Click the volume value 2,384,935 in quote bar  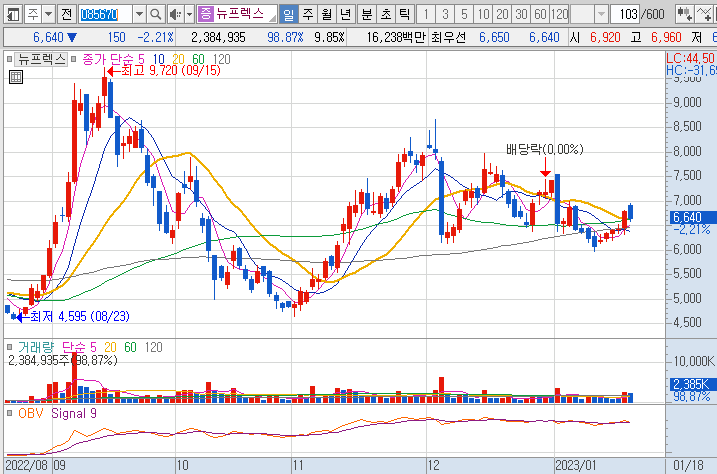[218, 37]
